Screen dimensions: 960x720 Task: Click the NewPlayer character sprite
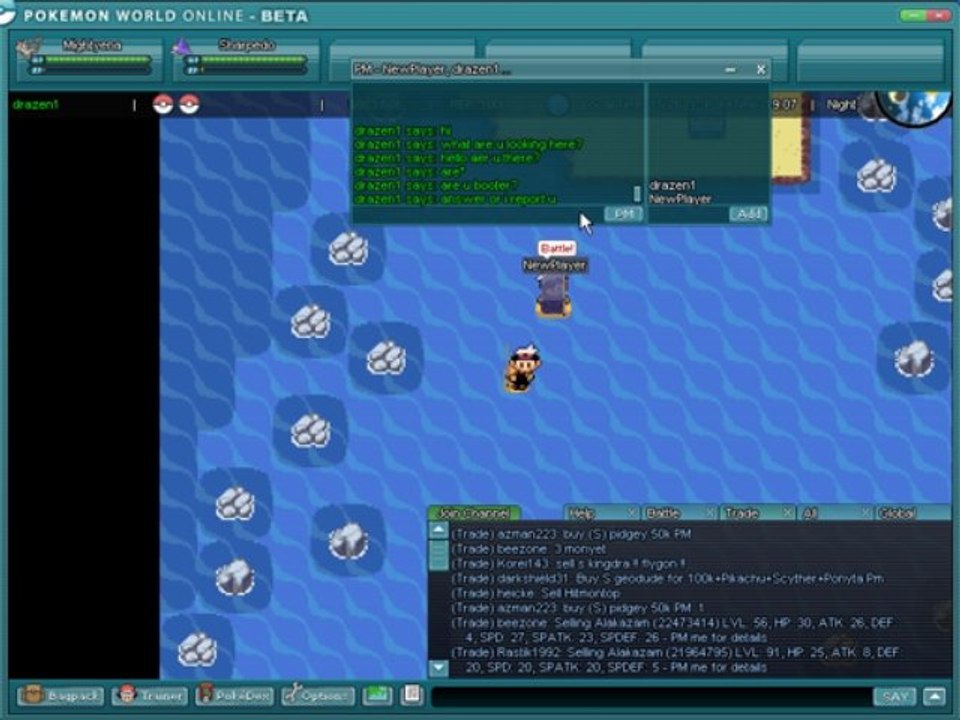click(x=553, y=296)
